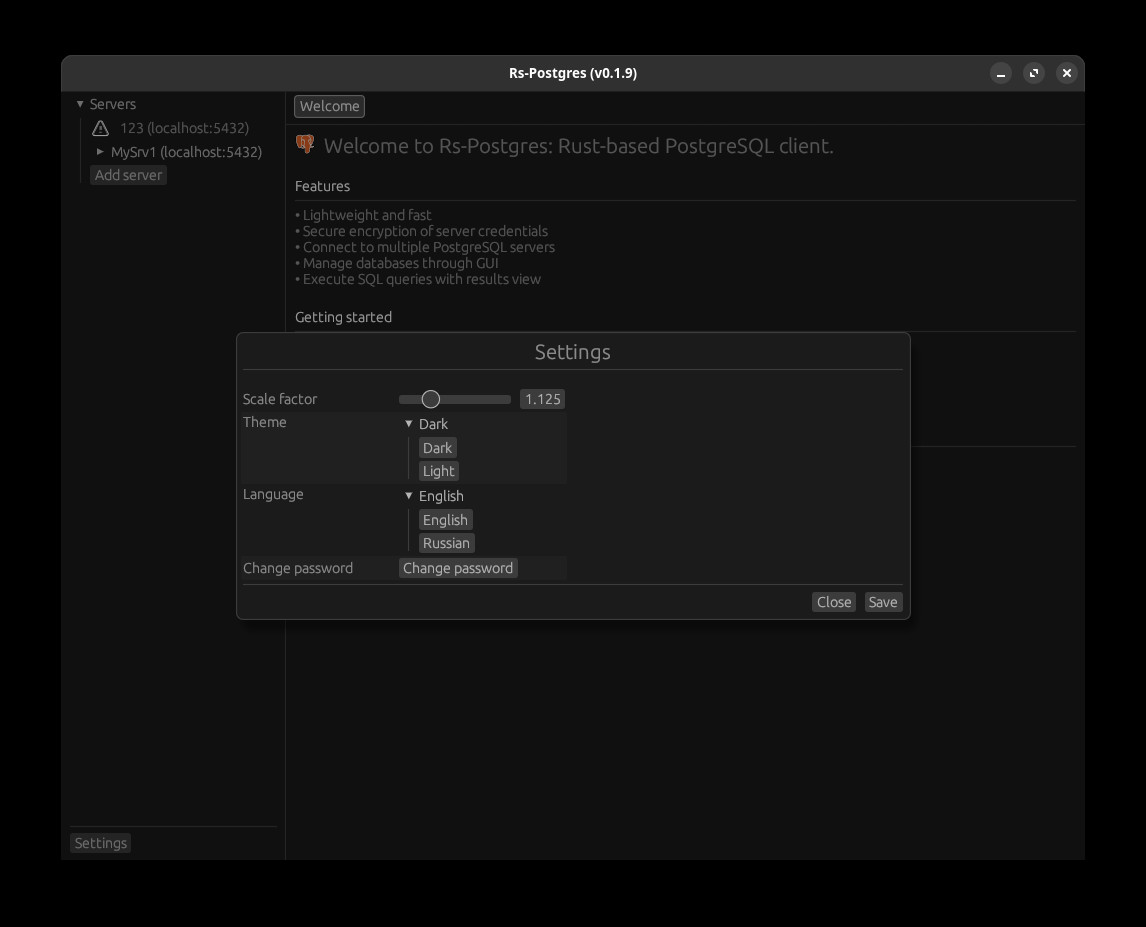Close the Rs-Postgres window
Viewport: 1146px width, 927px height.
click(x=1066, y=73)
